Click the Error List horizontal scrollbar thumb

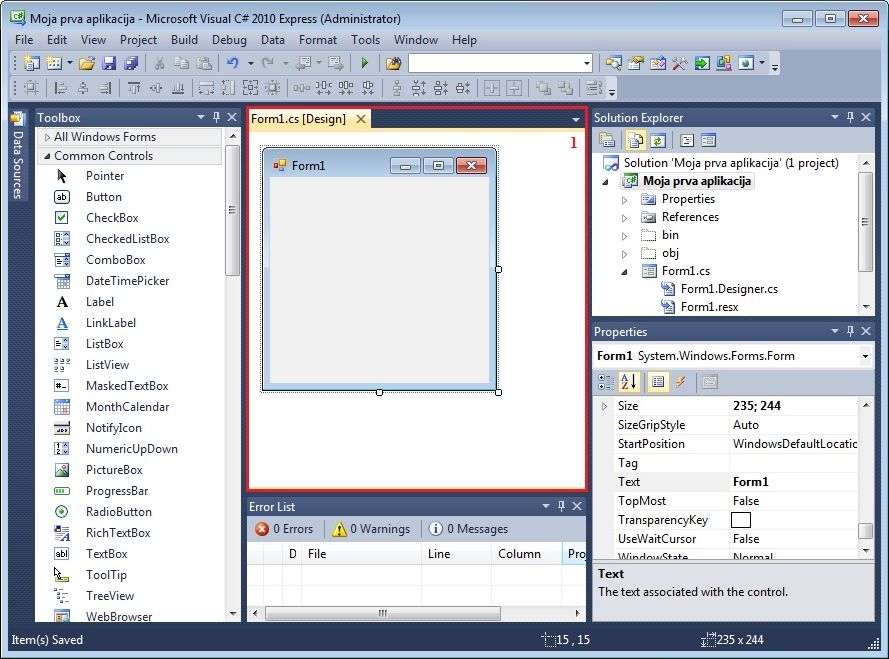pyautogui.click(x=383, y=613)
